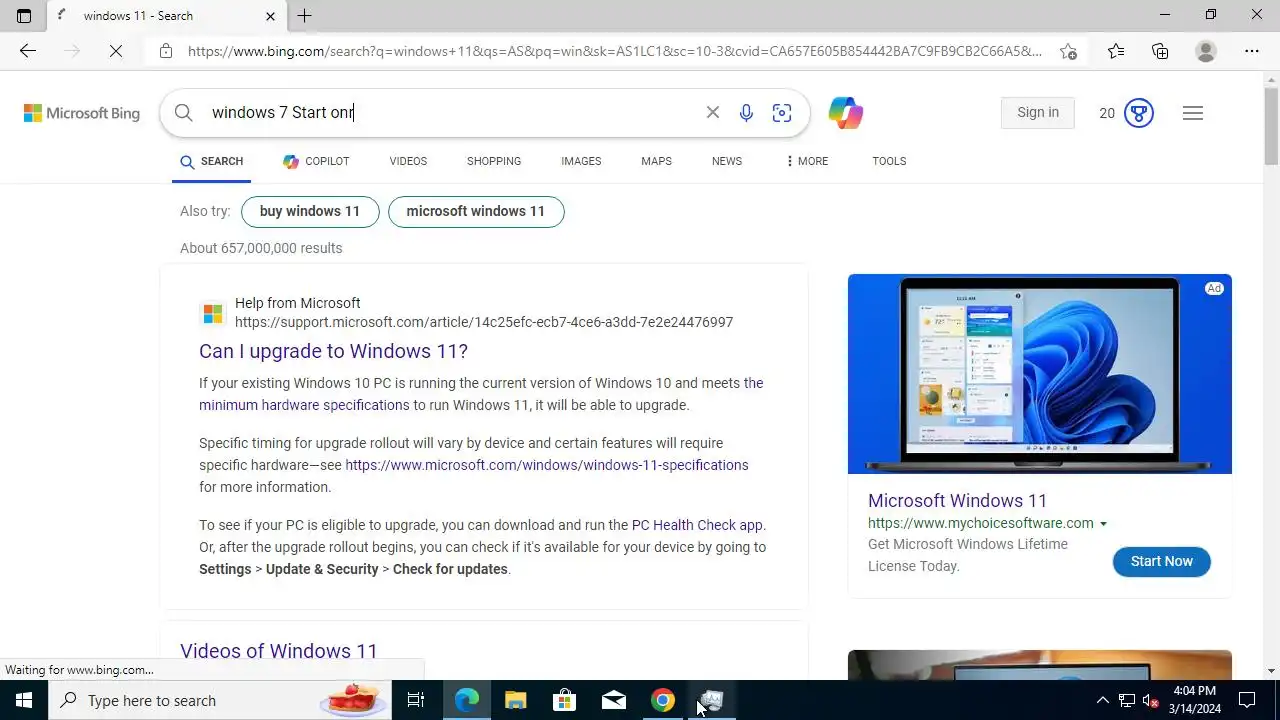Open the Videos of Windows 11 heading
The height and width of the screenshot is (720, 1280).
click(x=279, y=651)
